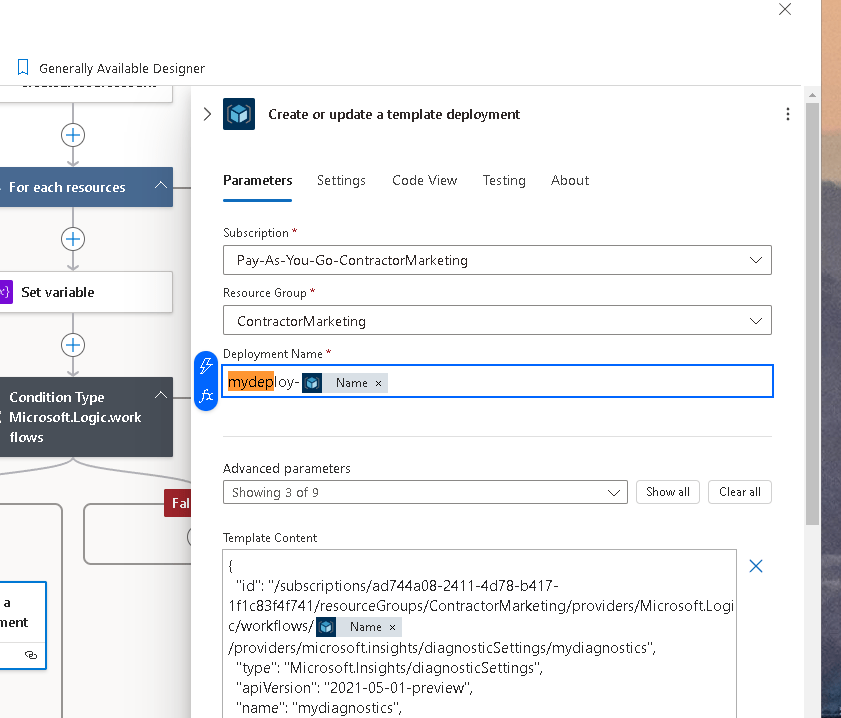Click the Clear all button
This screenshot has width=841, height=718.
coord(740,492)
